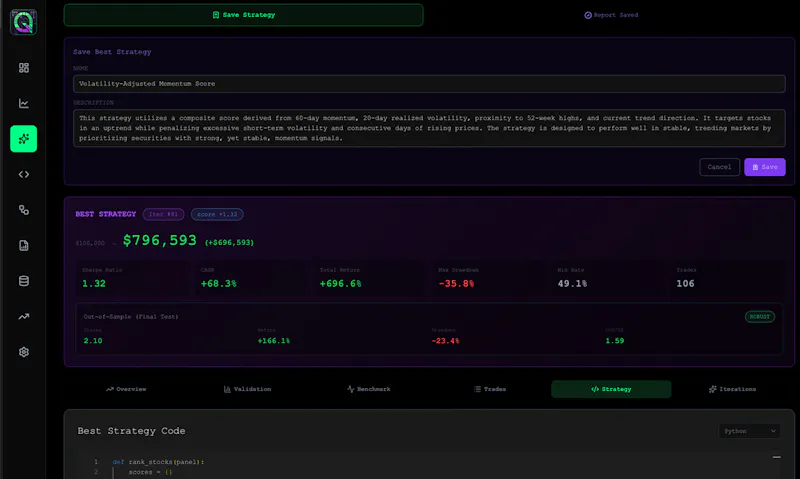Open the Python language dropdown

[x=749, y=431]
